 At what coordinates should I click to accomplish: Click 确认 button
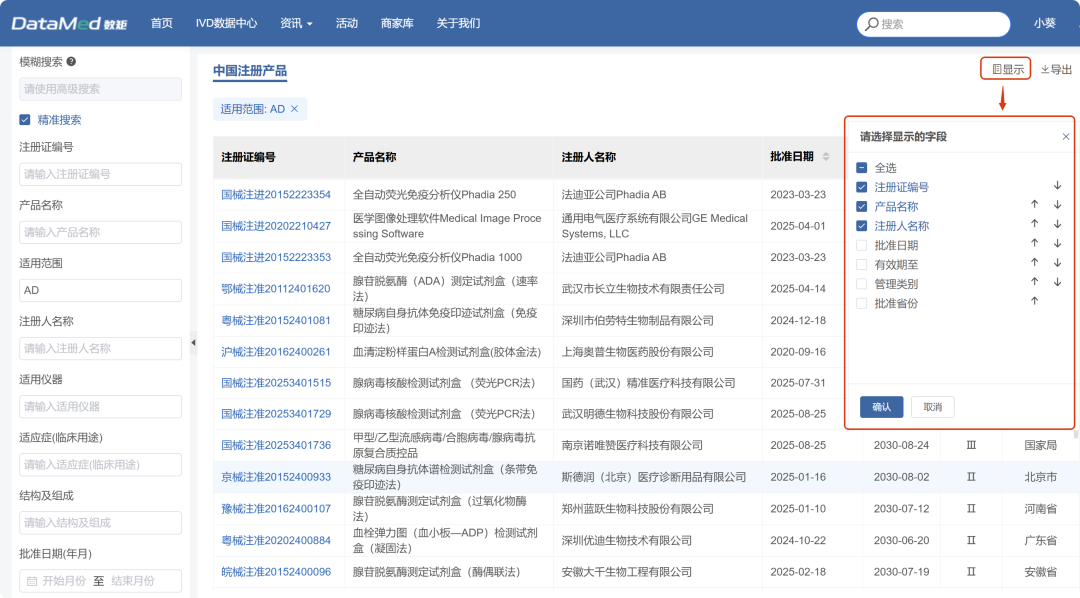(x=881, y=406)
